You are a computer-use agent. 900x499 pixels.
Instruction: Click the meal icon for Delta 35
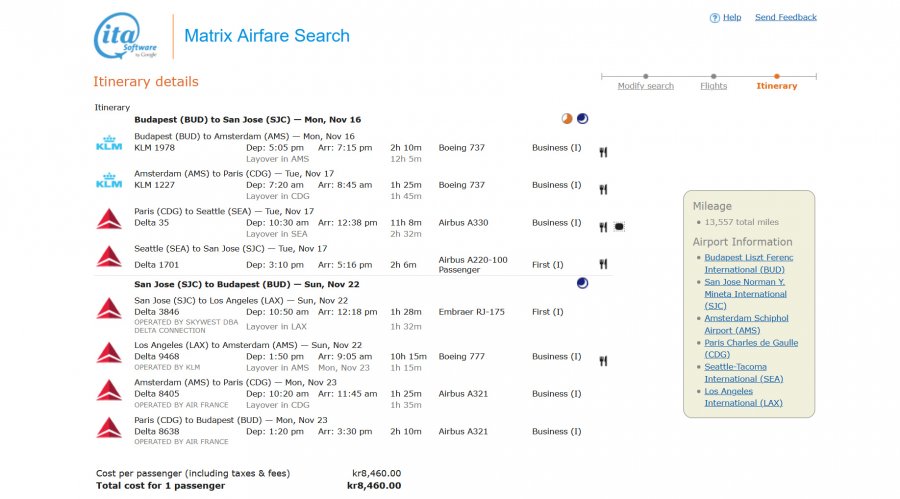604,227
